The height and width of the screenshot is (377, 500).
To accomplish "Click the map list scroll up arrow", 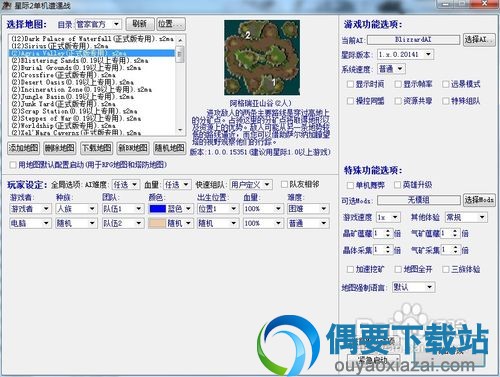I will click(x=180, y=40).
